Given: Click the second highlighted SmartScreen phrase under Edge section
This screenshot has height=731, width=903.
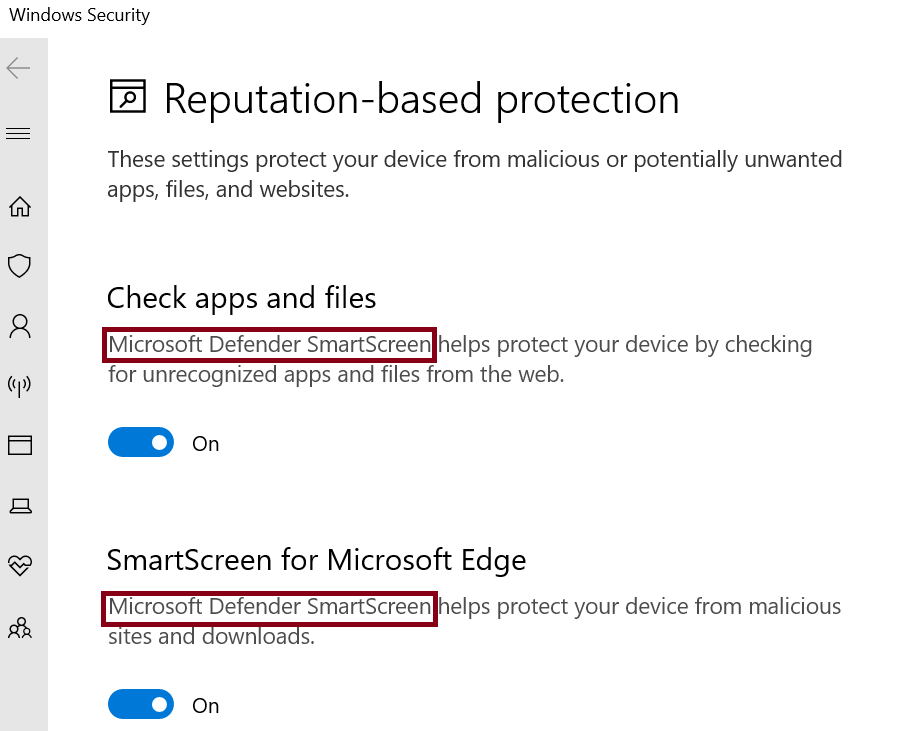Looking at the screenshot, I should click(268, 607).
